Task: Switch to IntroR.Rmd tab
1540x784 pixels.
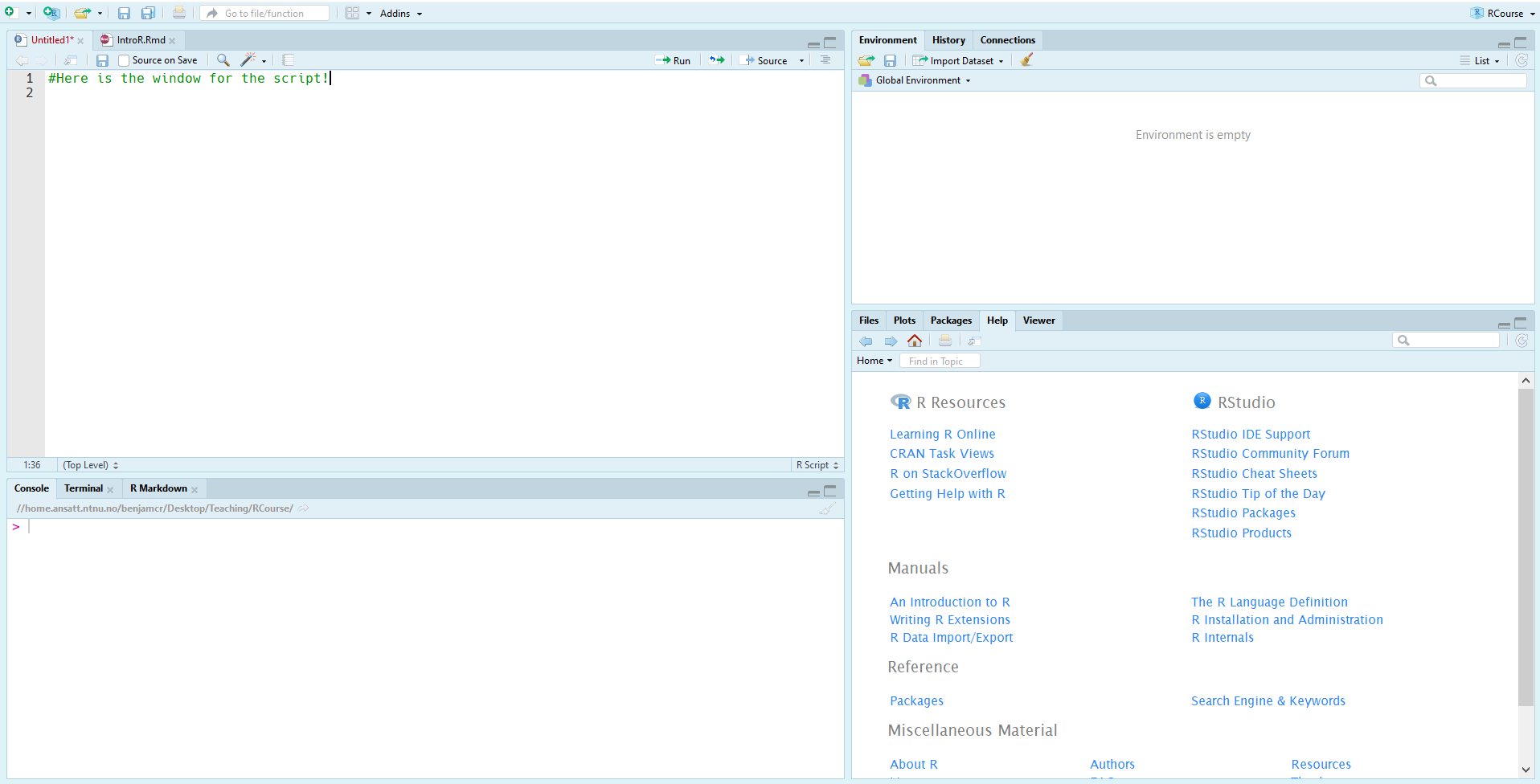Action: 141,40
